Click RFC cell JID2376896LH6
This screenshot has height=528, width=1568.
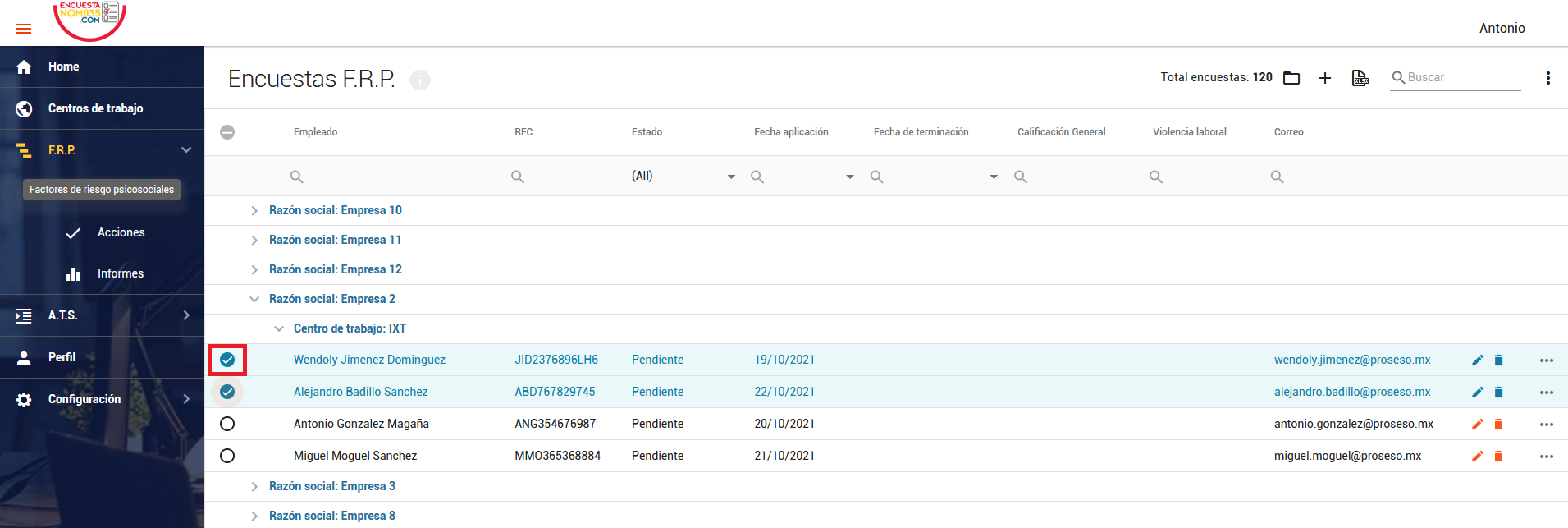tap(556, 360)
